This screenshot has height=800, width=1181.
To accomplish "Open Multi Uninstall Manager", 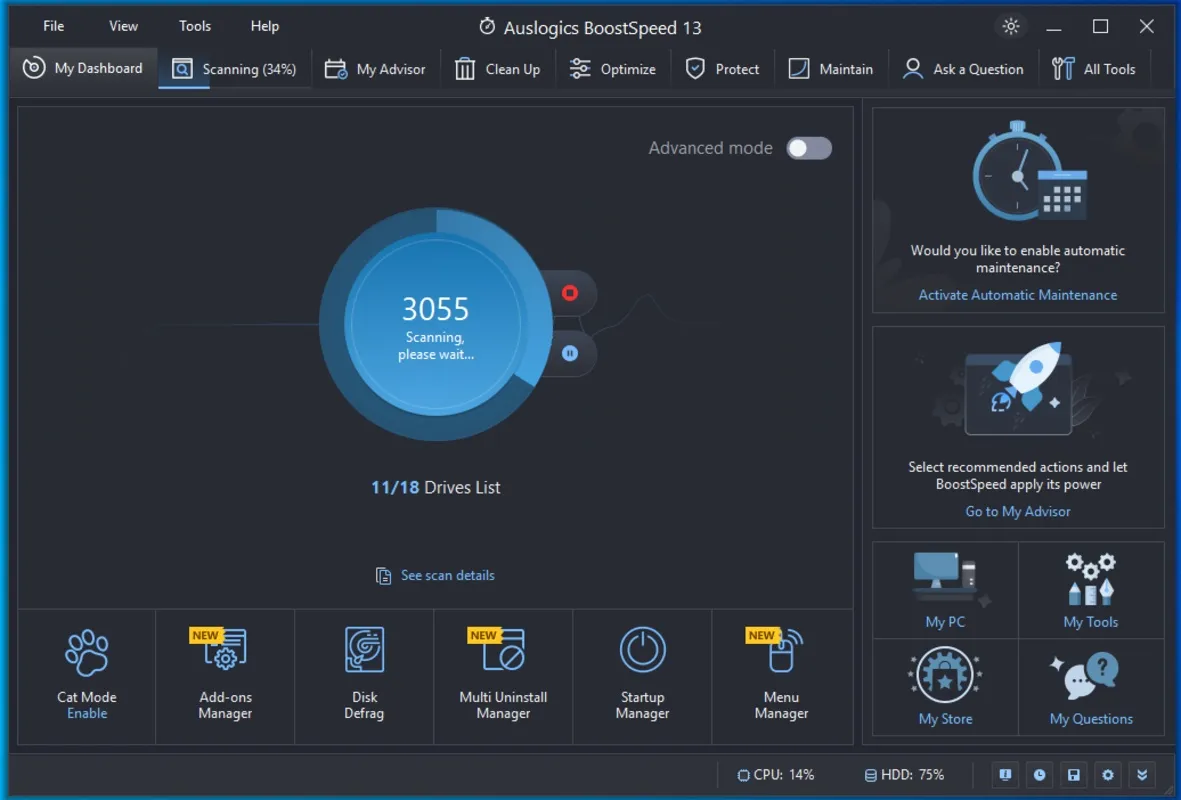I will (x=503, y=674).
